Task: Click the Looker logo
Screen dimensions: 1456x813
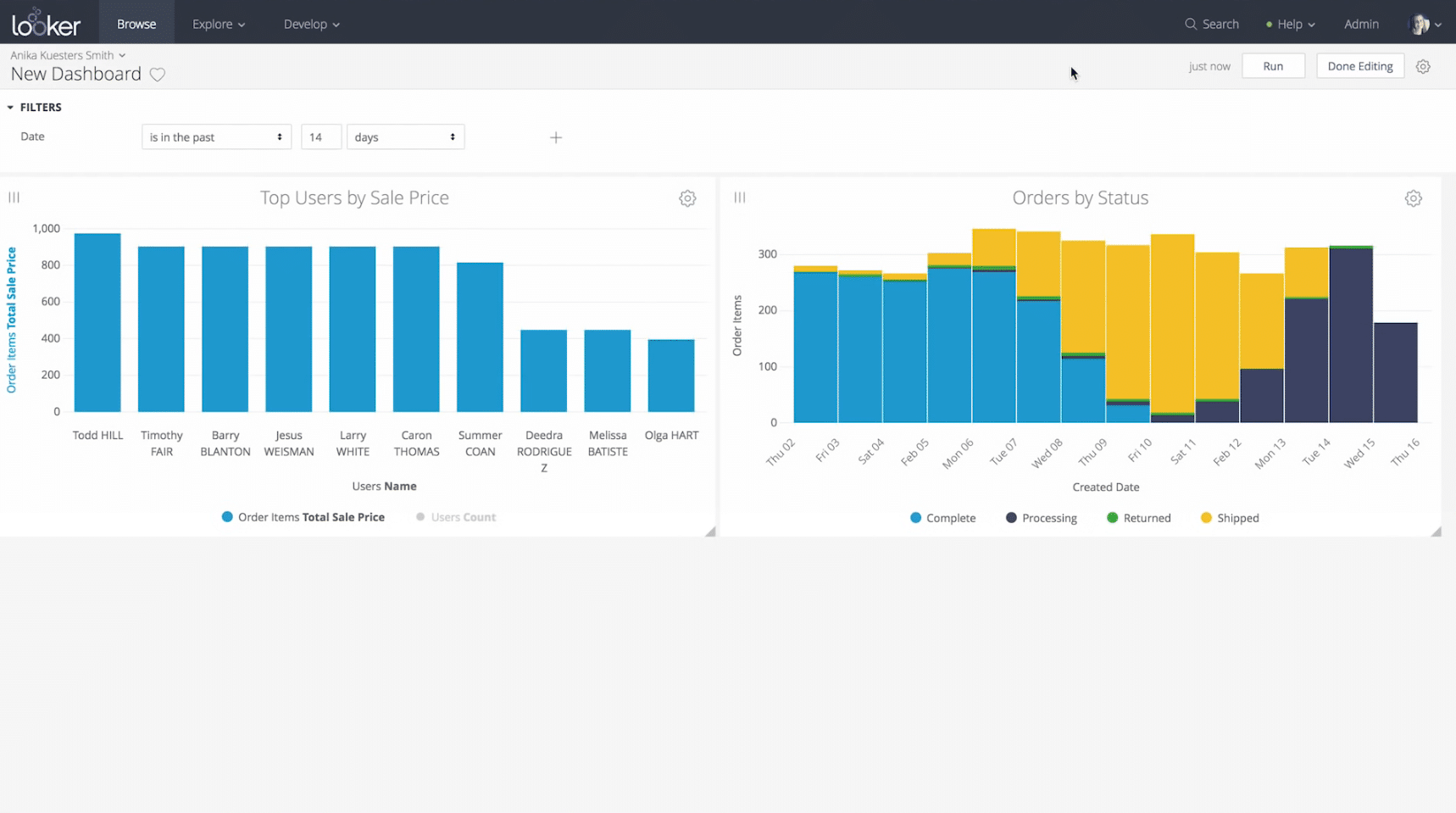Action: coord(47,23)
